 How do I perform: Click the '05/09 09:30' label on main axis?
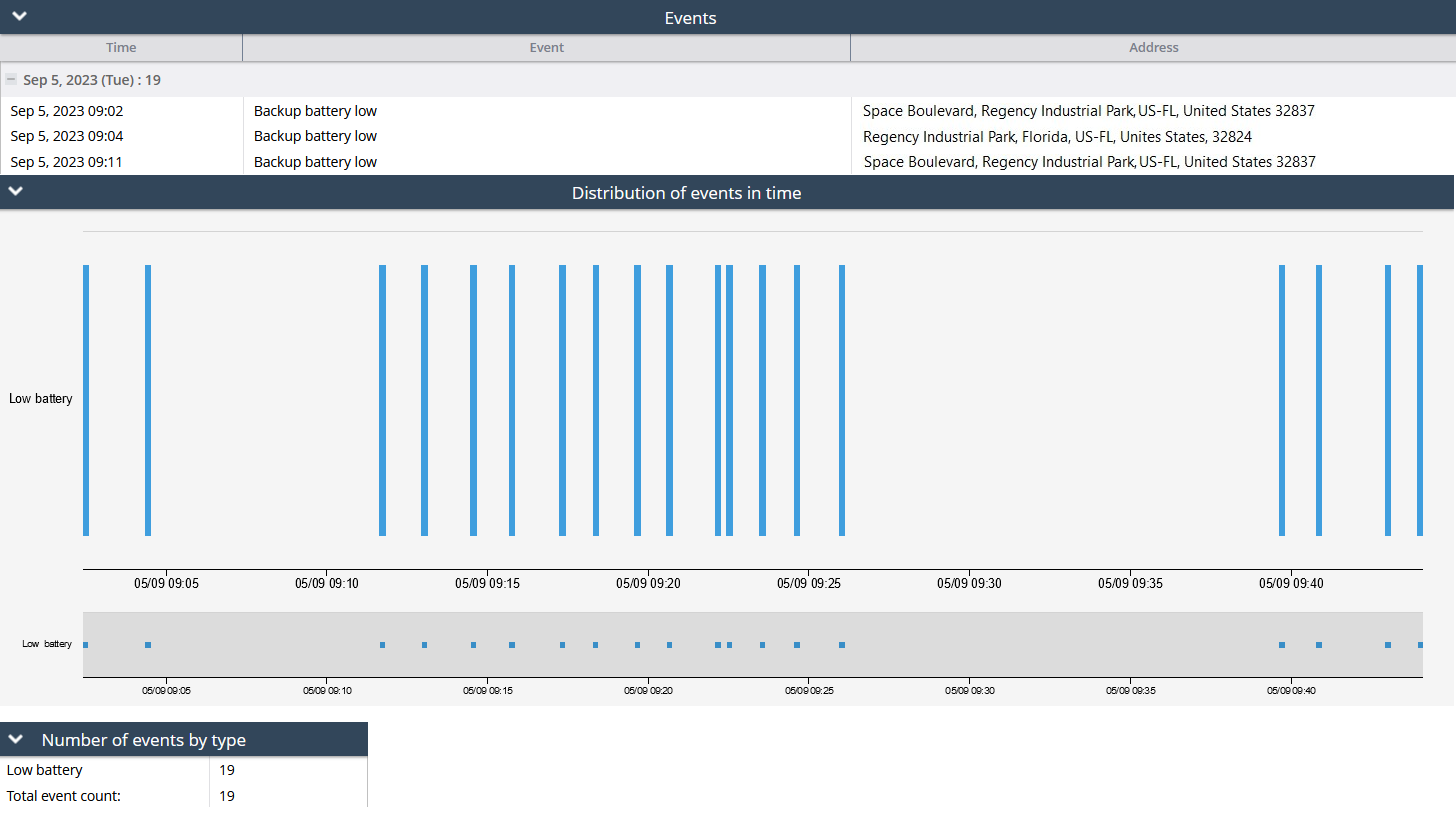coord(969,583)
